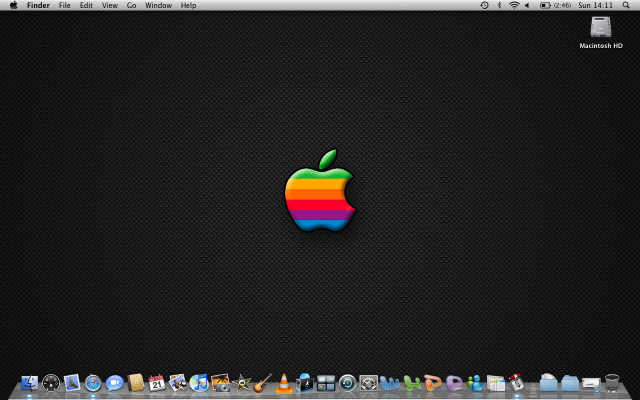
Task: Open the Dock folder stack showing papers
Action: tap(548, 383)
